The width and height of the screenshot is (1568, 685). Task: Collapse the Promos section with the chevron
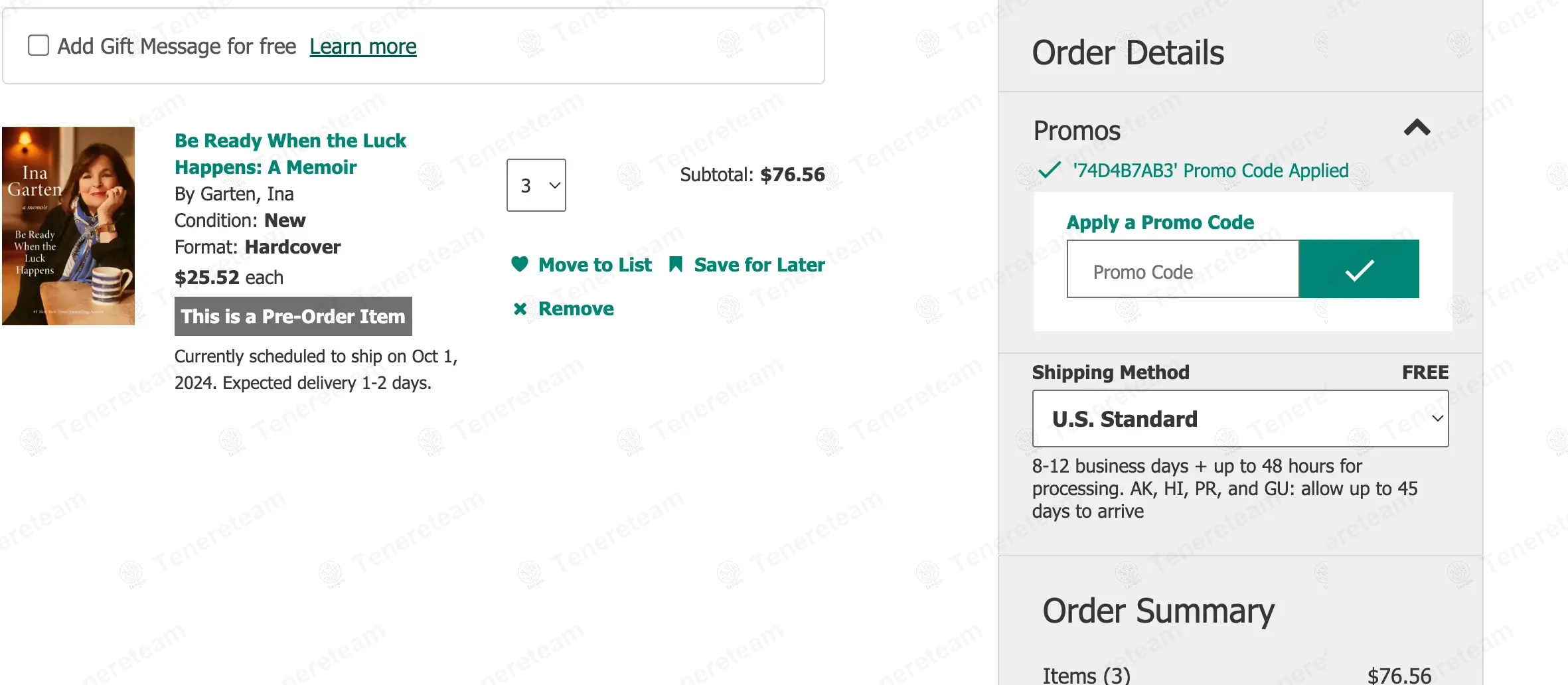coord(1417,127)
